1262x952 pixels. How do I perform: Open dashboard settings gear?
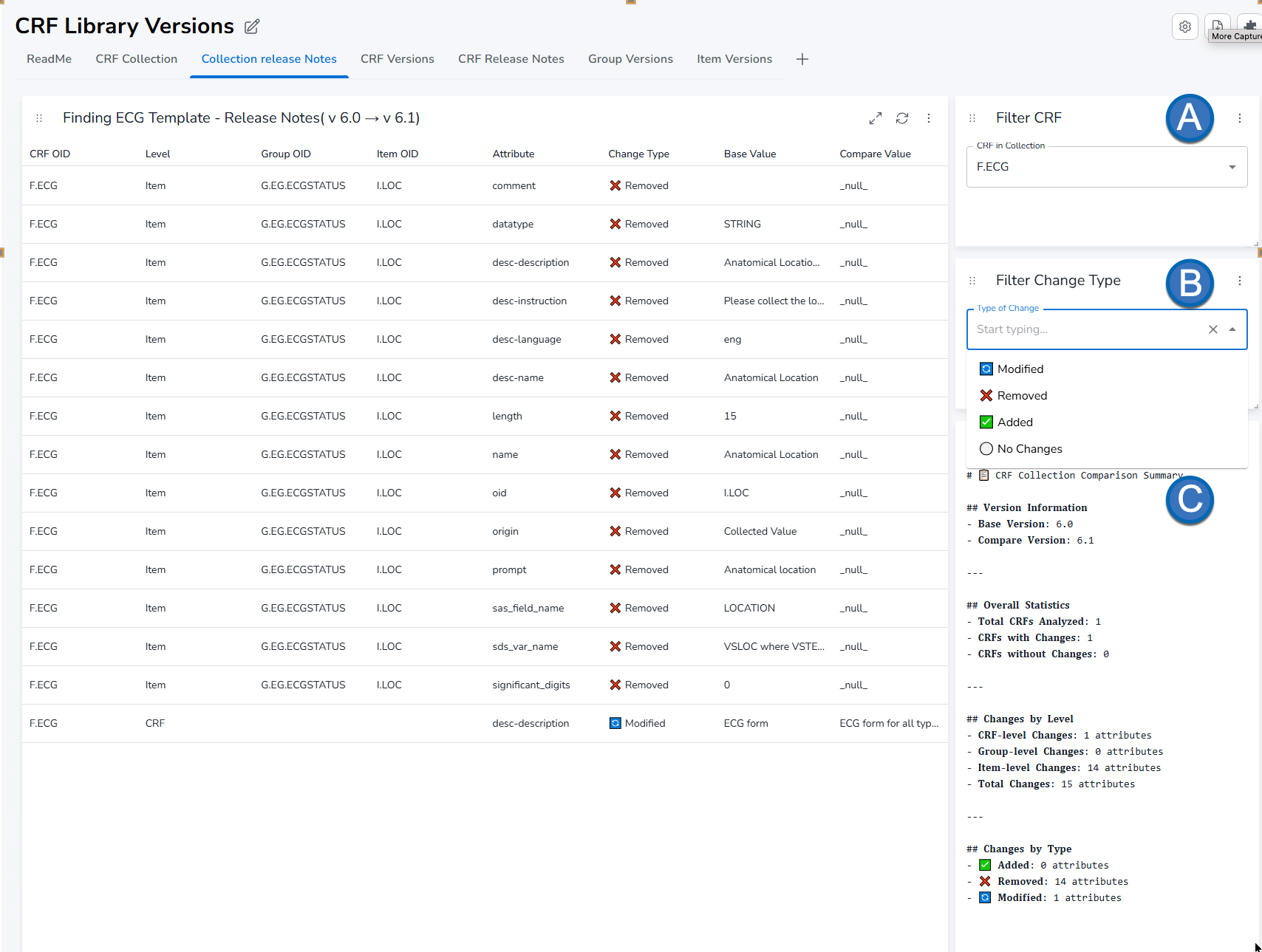tap(1185, 27)
